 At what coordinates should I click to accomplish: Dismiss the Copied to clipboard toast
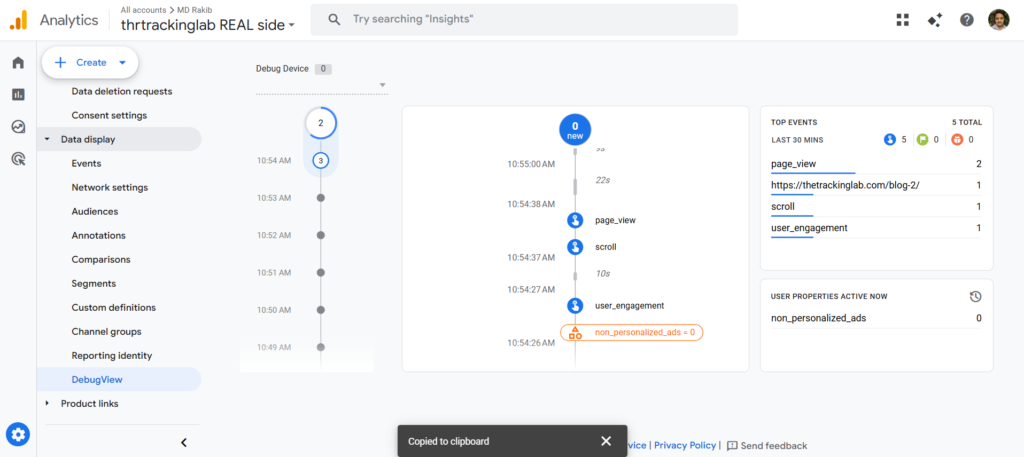[x=606, y=441]
